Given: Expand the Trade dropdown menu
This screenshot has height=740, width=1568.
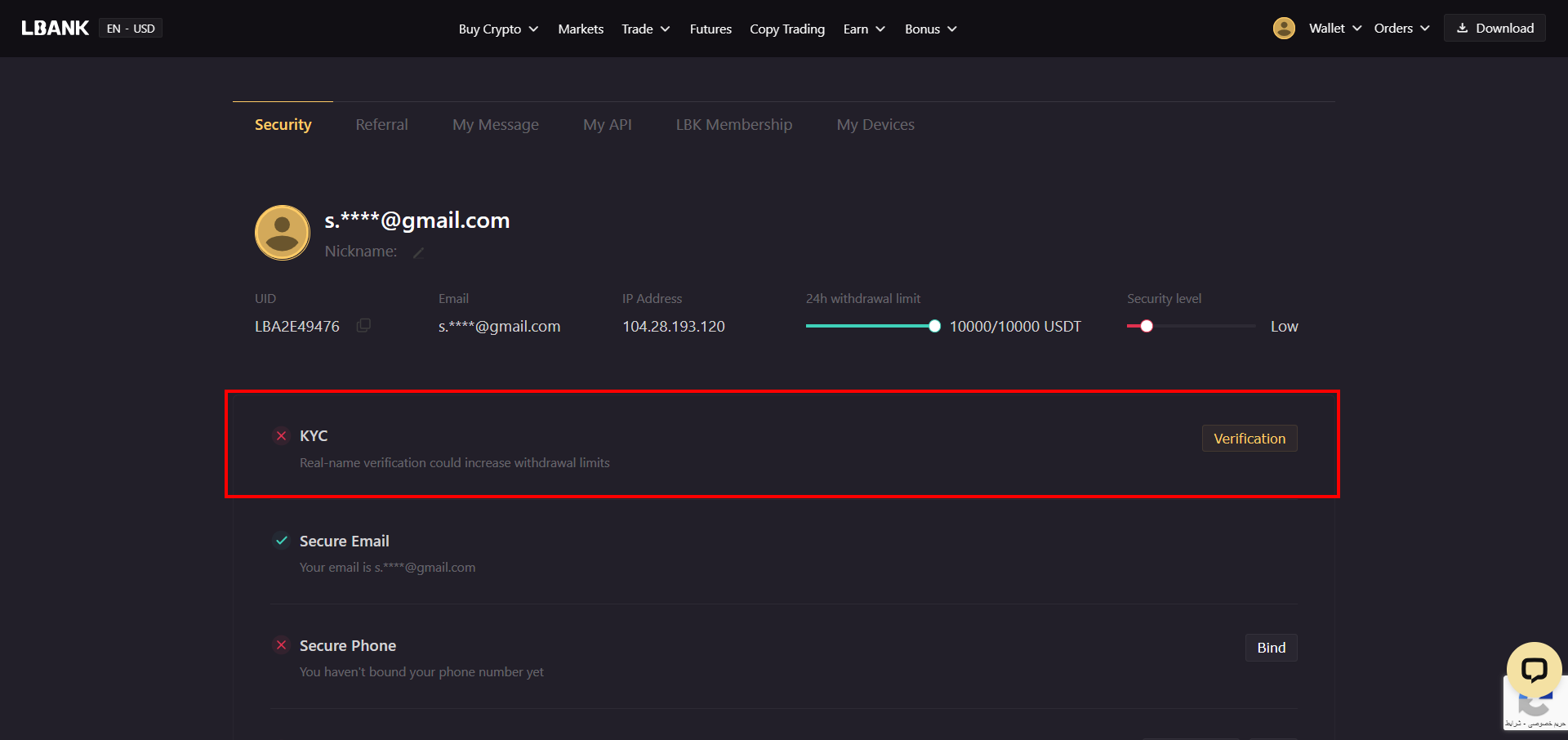Looking at the screenshot, I should pyautogui.click(x=645, y=29).
